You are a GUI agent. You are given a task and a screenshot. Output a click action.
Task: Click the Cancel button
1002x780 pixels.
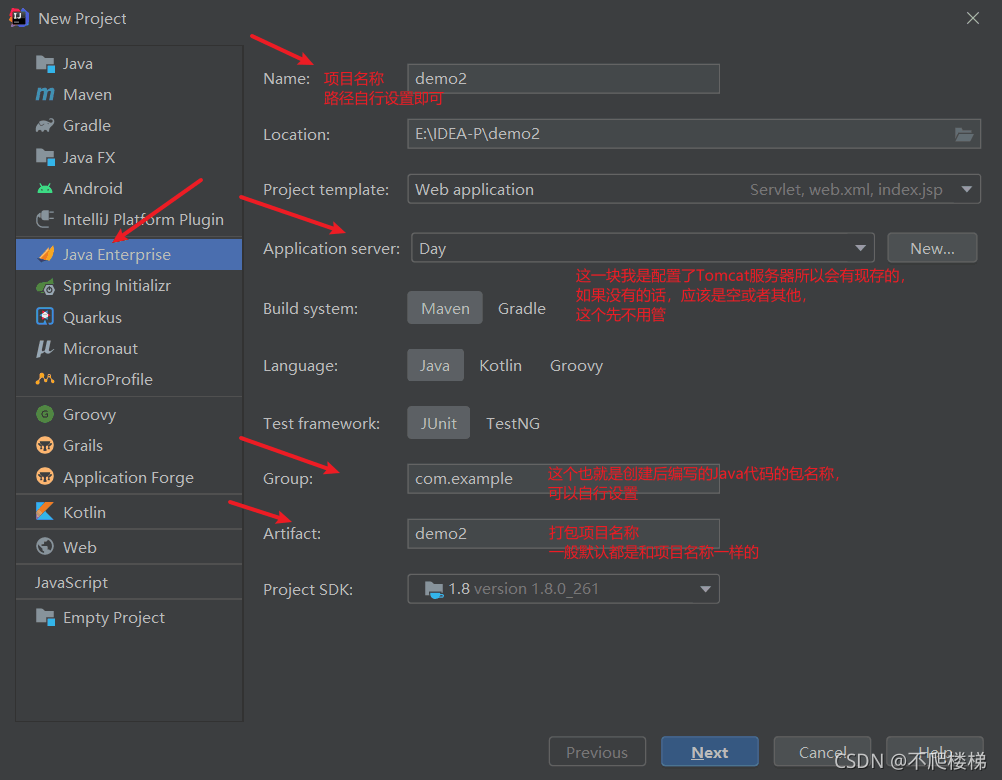tap(822, 752)
